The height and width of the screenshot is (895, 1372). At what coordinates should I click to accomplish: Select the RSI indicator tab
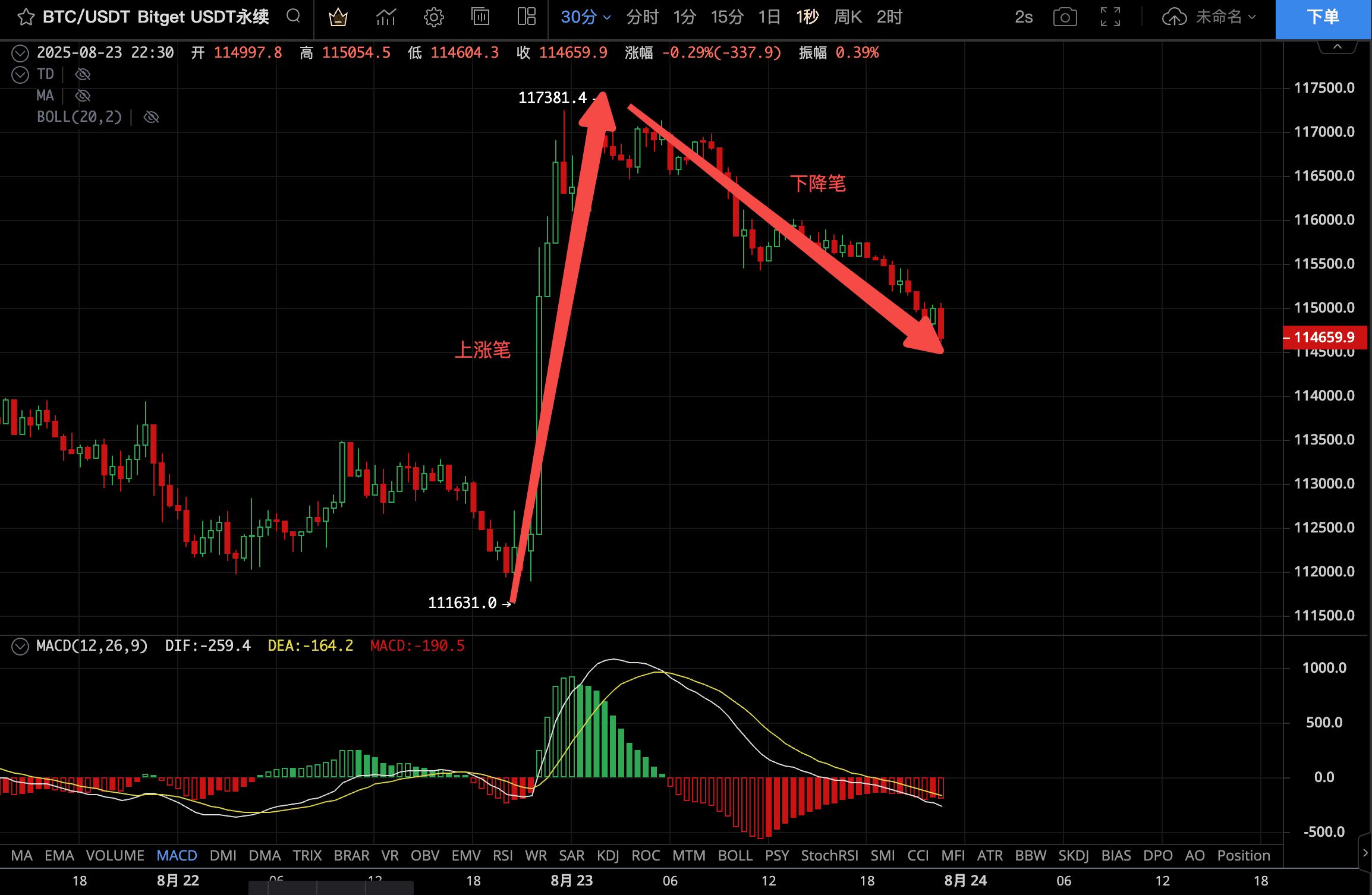tap(502, 856)
